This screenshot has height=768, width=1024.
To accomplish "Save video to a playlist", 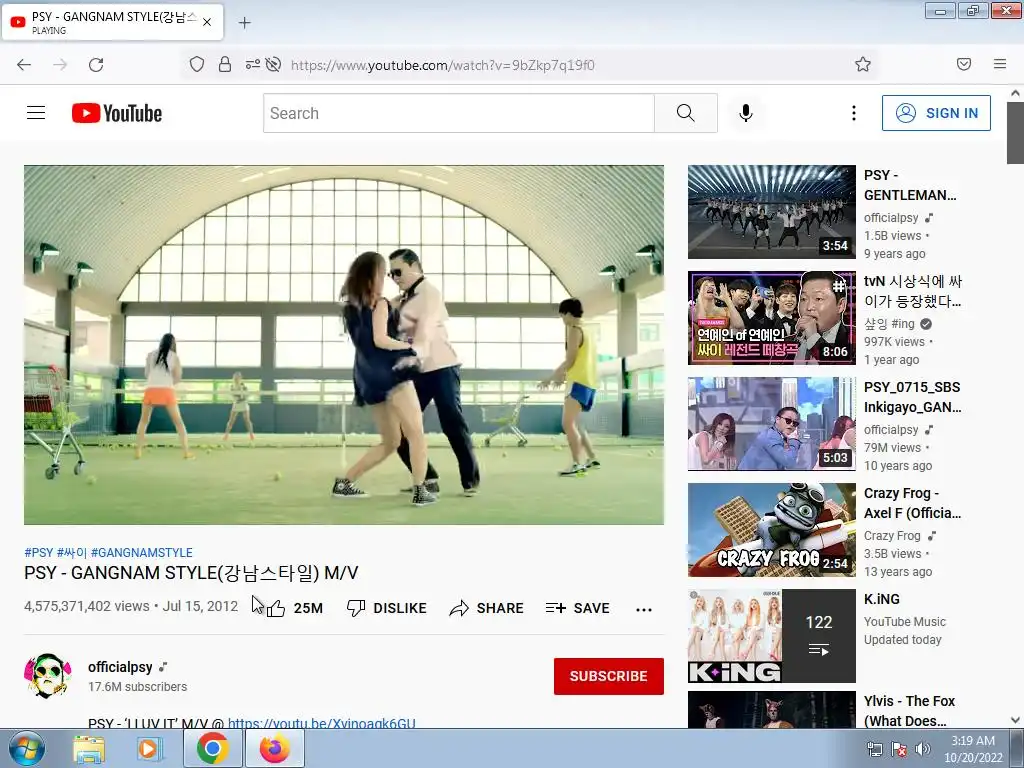I will click(x=578, y=608).
